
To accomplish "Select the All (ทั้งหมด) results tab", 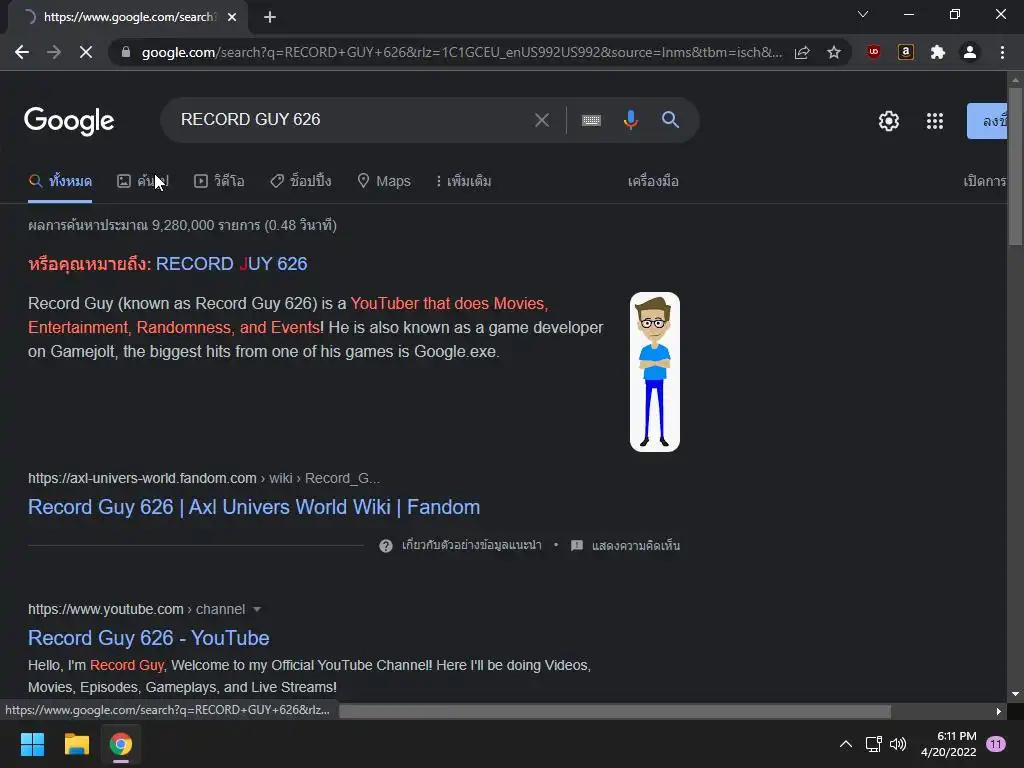I will pos(60,181).
